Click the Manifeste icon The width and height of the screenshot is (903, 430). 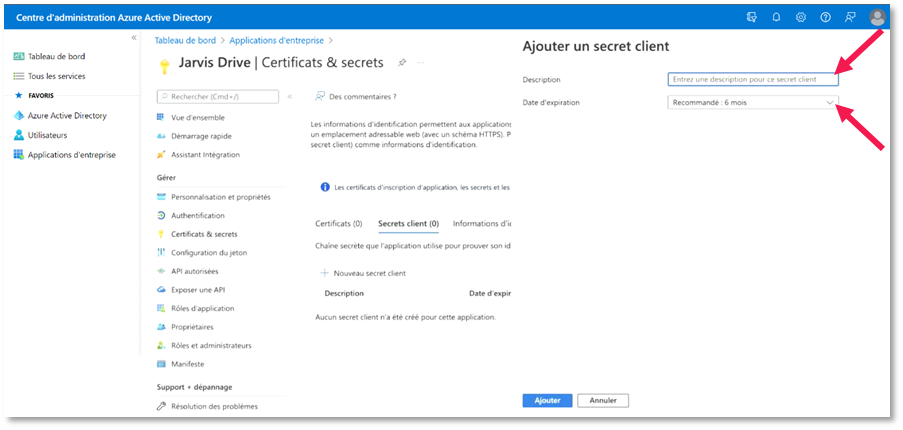(161, 364)
